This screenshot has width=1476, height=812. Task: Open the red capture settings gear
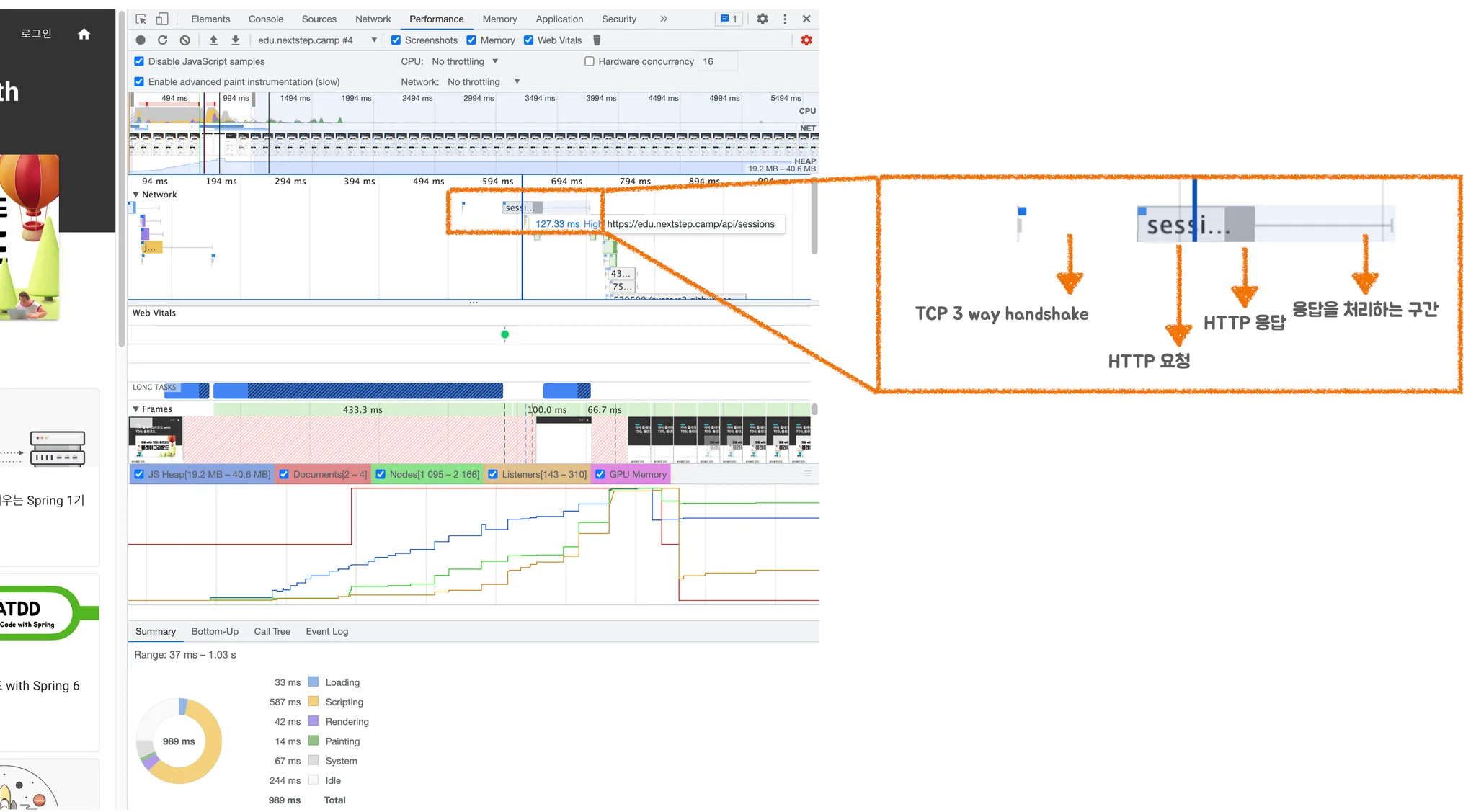point(806,40)
